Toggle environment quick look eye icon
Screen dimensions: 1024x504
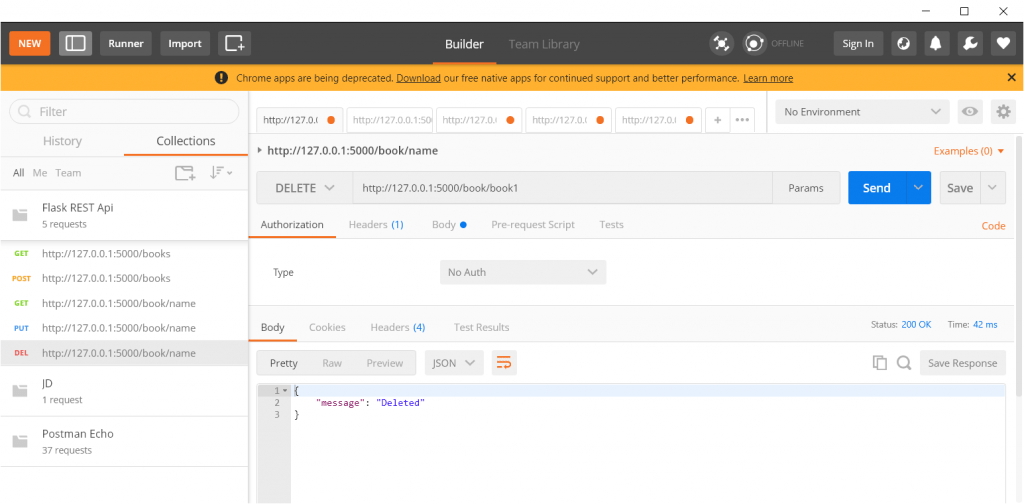[970, 112]
